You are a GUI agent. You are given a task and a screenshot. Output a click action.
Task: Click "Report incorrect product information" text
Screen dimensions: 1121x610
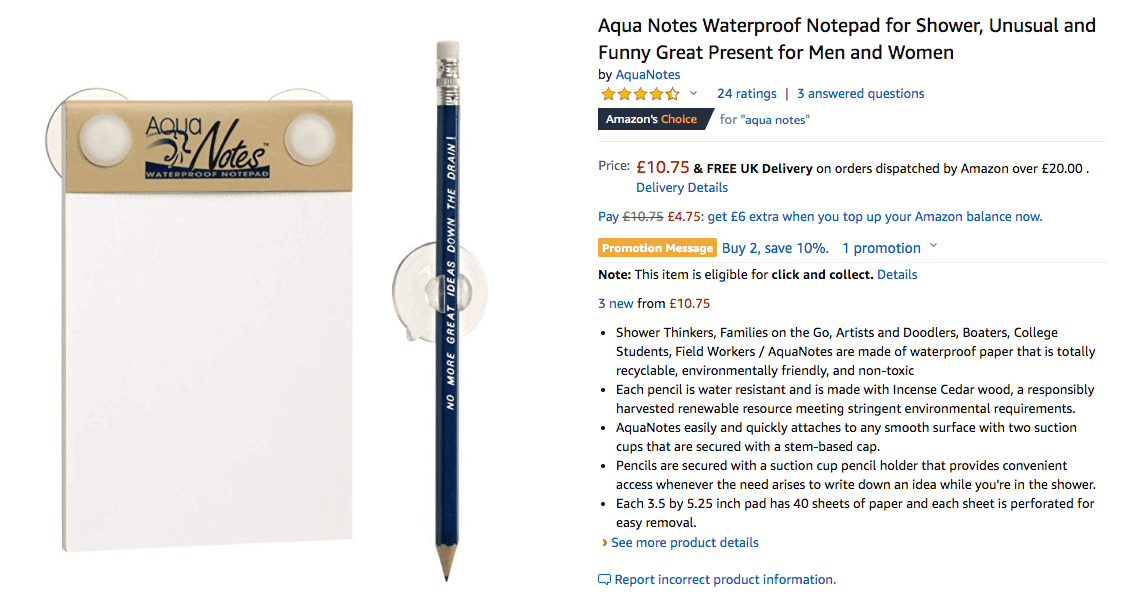click(x=724, y=580)
